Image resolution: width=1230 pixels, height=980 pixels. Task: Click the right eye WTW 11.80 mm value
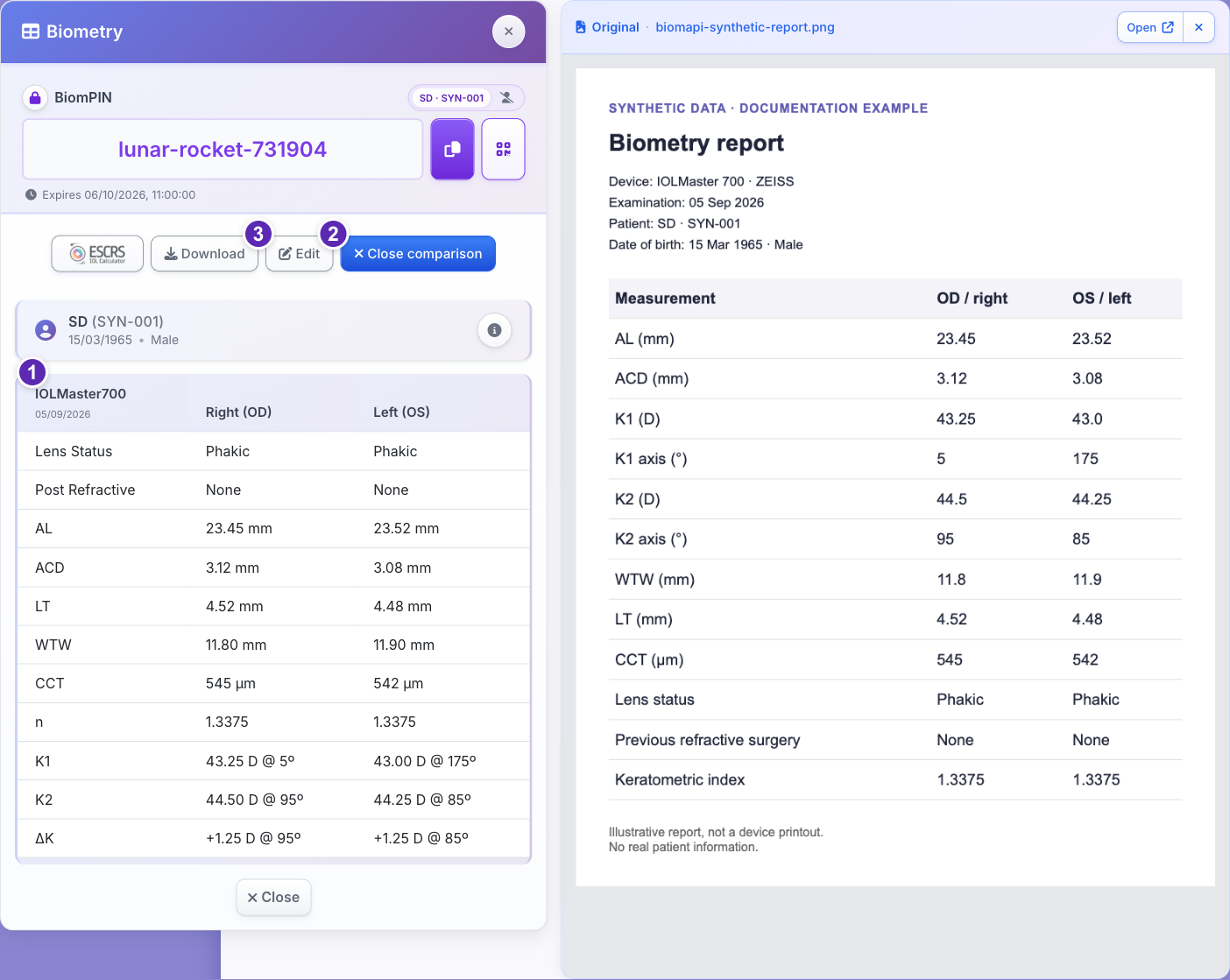pos(236,645)
